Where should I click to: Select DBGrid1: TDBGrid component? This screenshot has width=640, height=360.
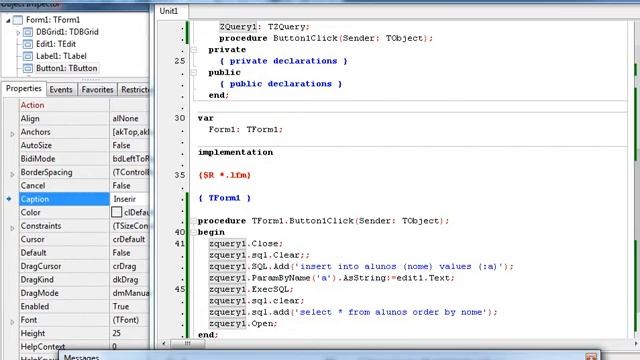[x=67, y=32]
